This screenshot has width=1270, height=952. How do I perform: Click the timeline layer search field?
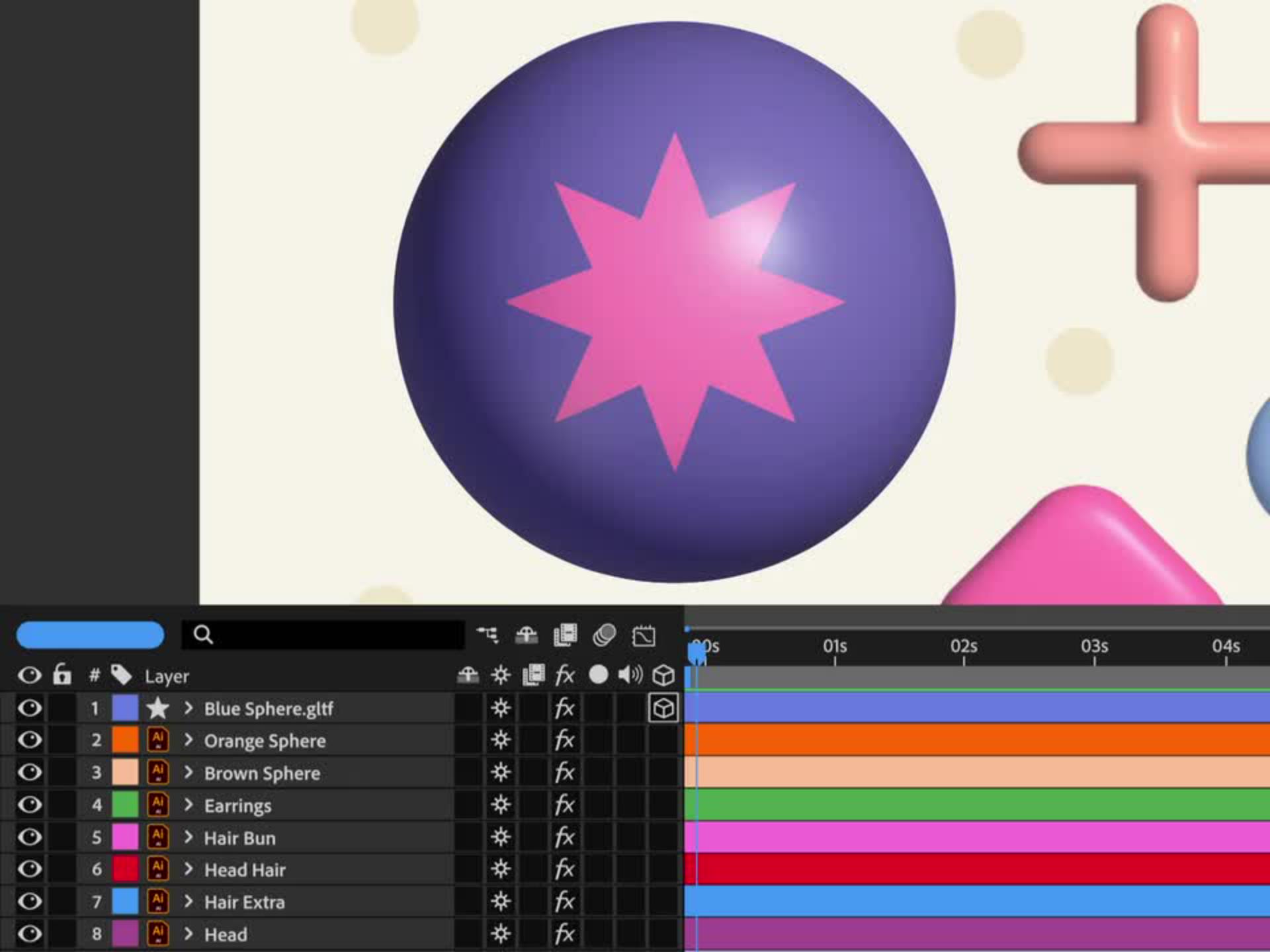pyautogui.click(x=331, y=635)
